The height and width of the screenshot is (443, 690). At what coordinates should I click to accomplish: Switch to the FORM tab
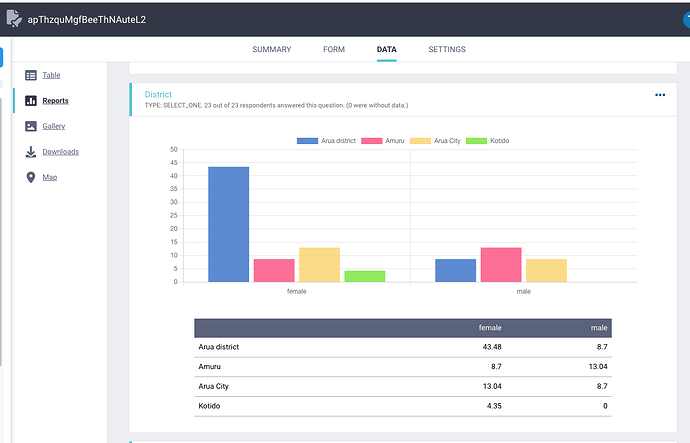click(x=334, y=49)
